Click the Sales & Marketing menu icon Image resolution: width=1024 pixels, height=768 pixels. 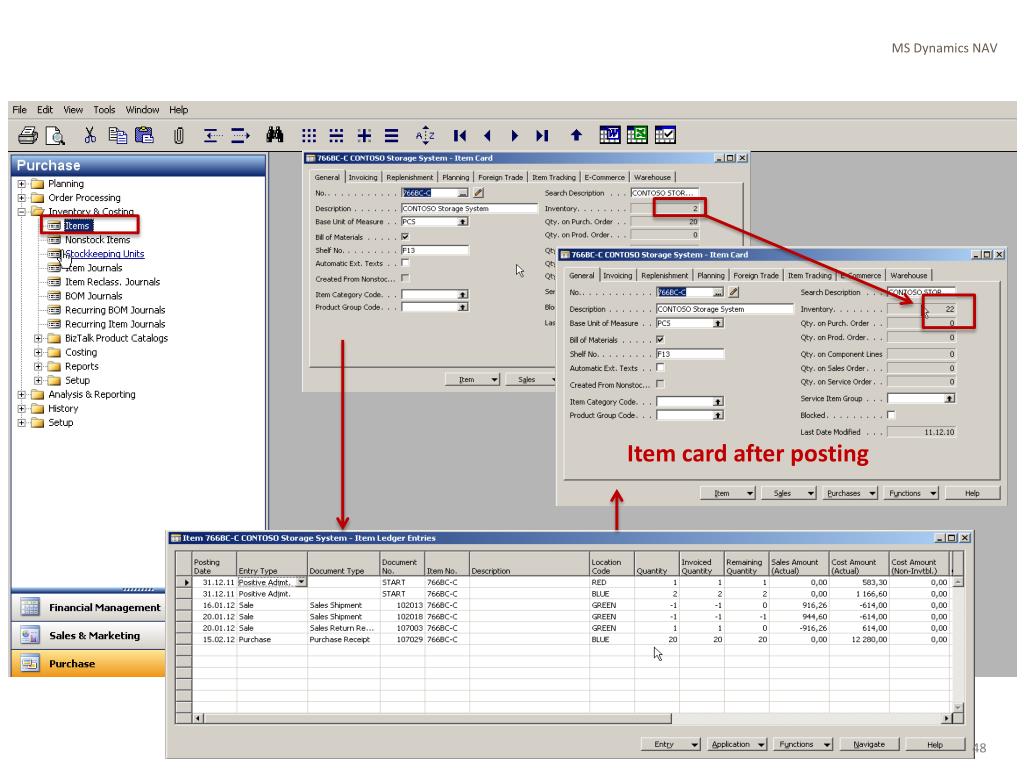coord(29,635)
